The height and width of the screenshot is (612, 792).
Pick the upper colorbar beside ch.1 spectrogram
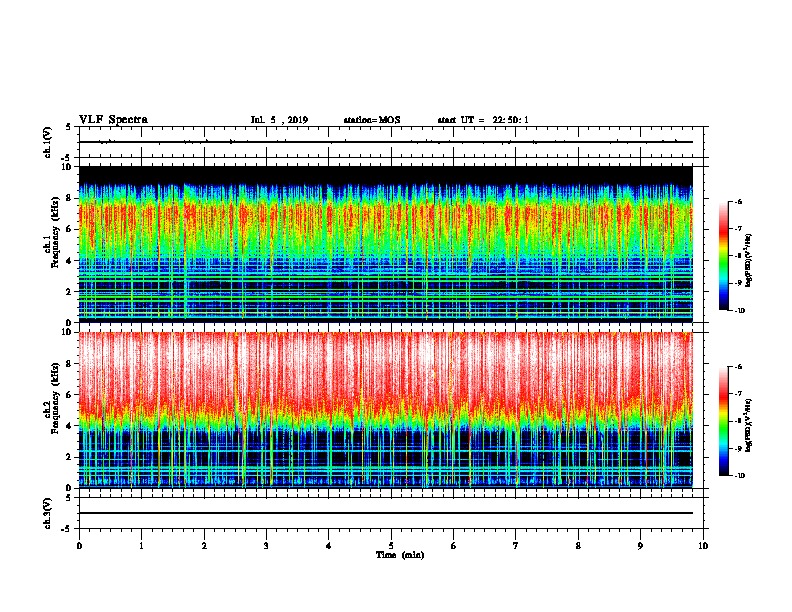click(x=724, y=256)
